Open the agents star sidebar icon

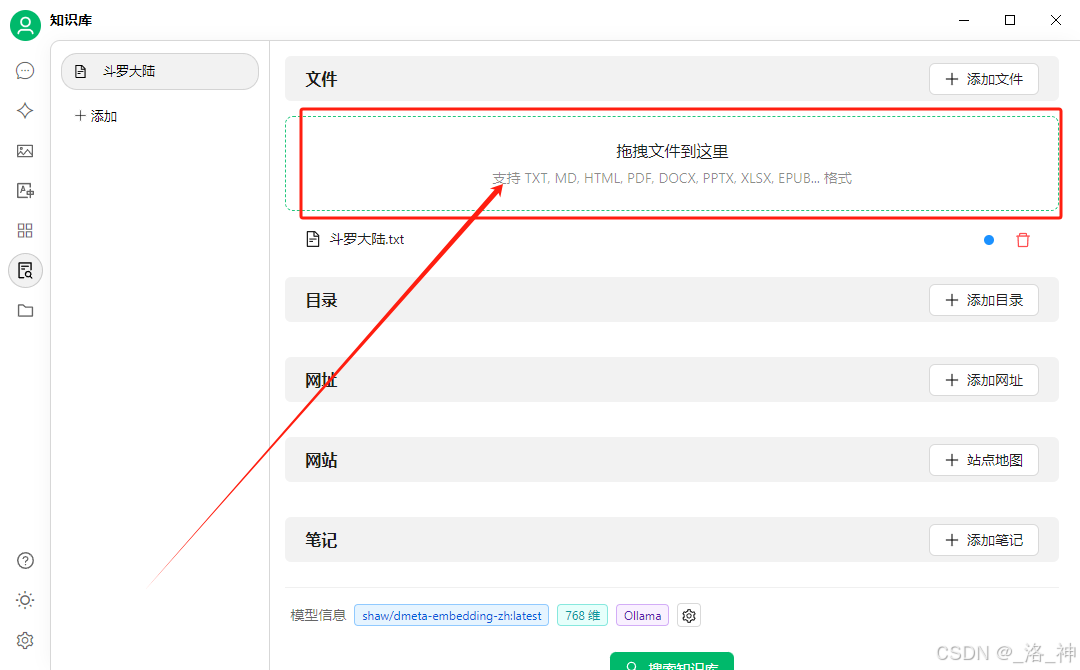pos(25,110)
